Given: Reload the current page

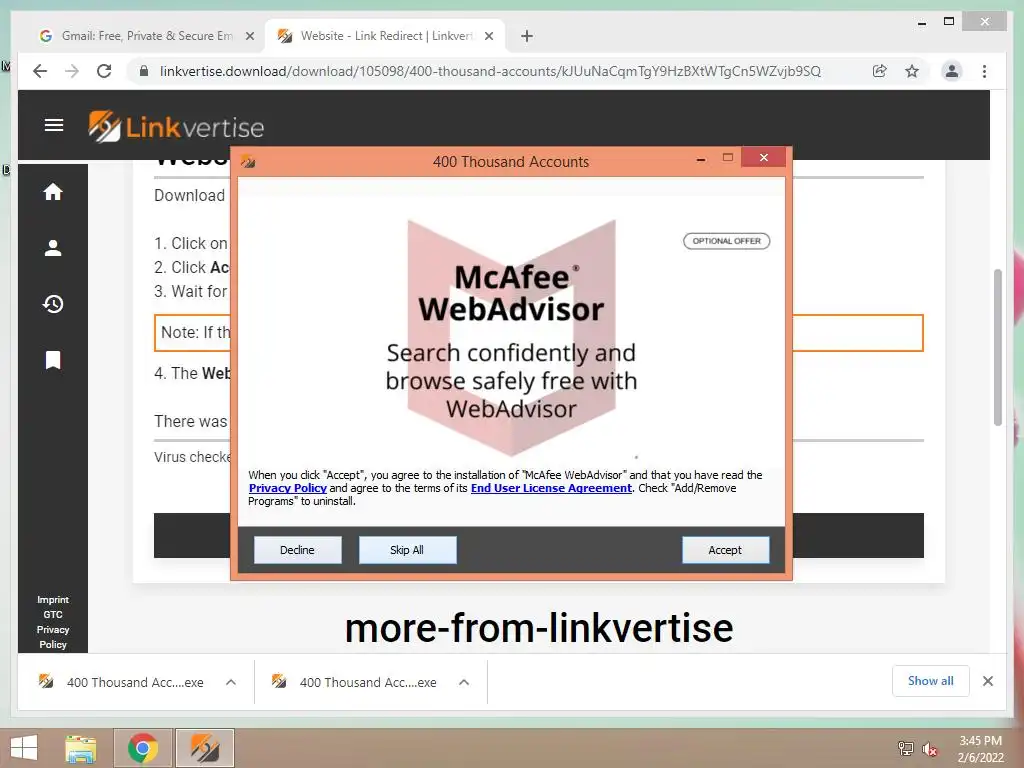Looking at the screenshot, I should (x=104, y=71).
